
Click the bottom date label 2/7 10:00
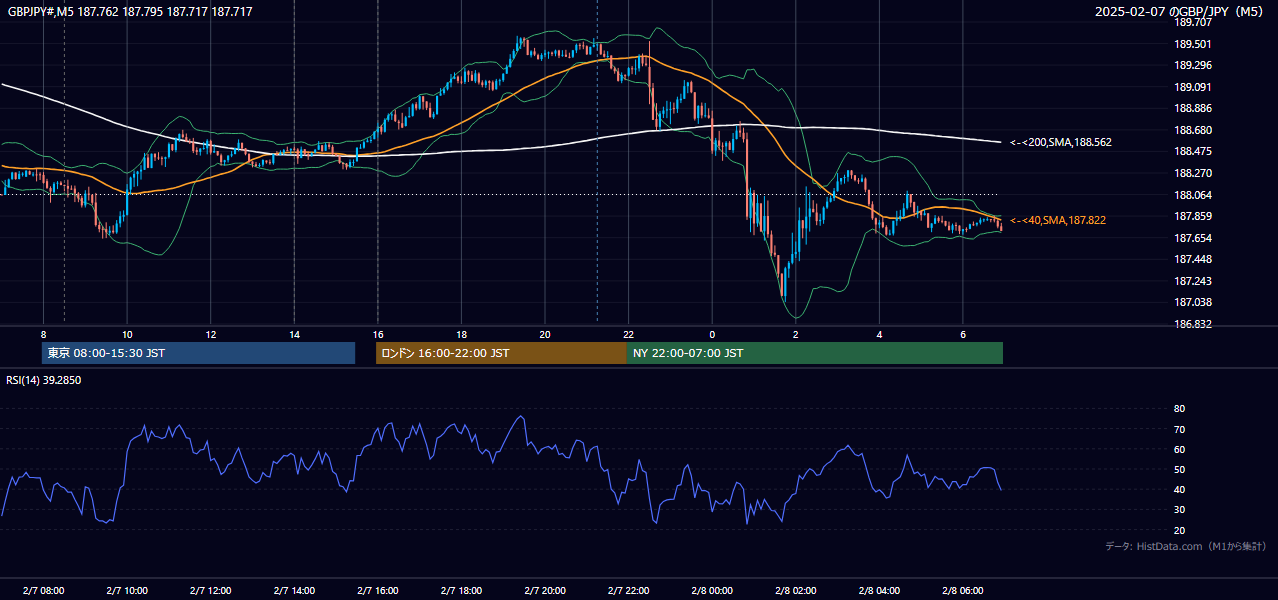pyautogui.click(x=127, y=591)
